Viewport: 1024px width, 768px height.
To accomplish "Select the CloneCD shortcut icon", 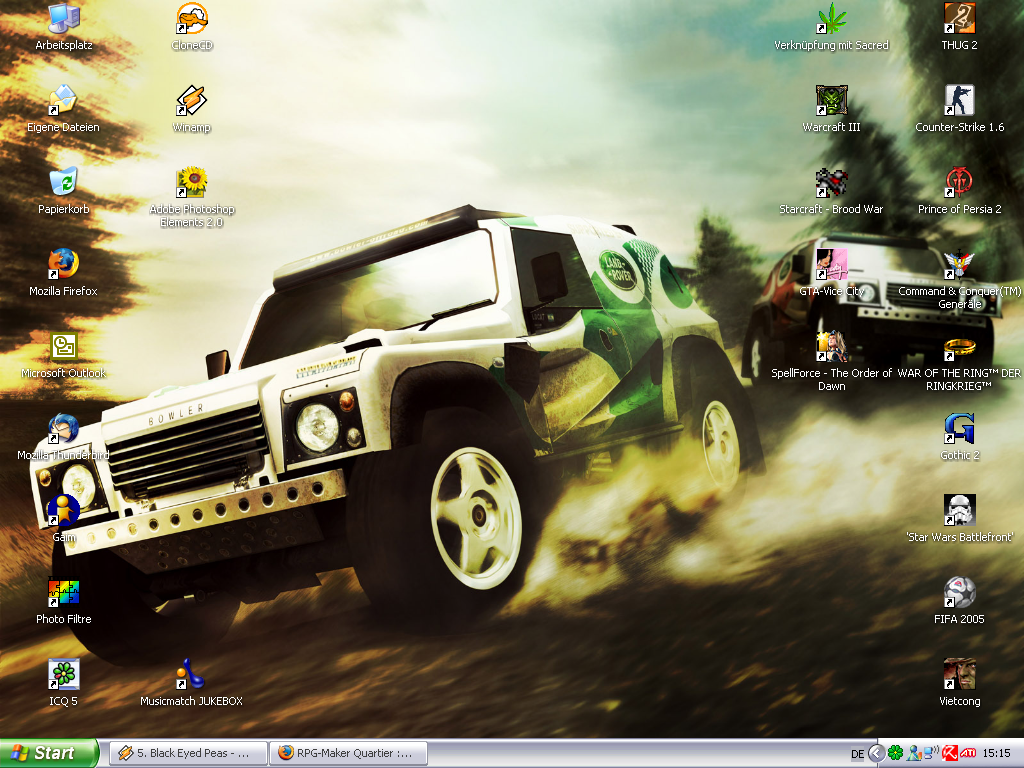I will [191, 19].
